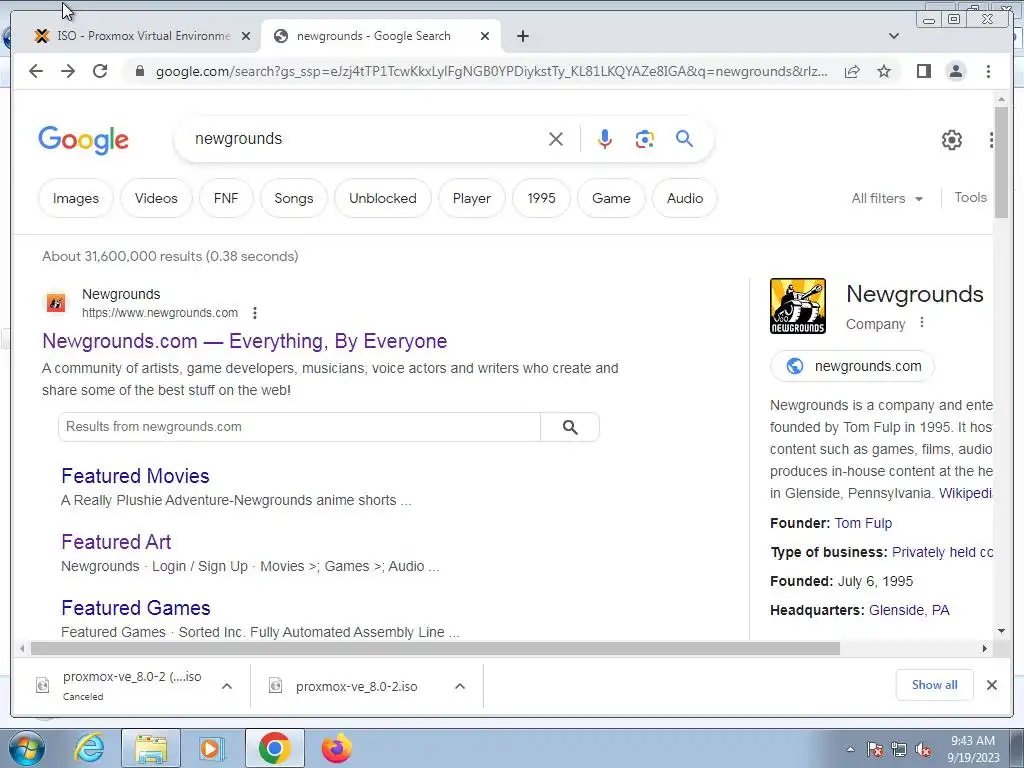
Task: Filter results by Videos
Action: (x=156, y=199)
